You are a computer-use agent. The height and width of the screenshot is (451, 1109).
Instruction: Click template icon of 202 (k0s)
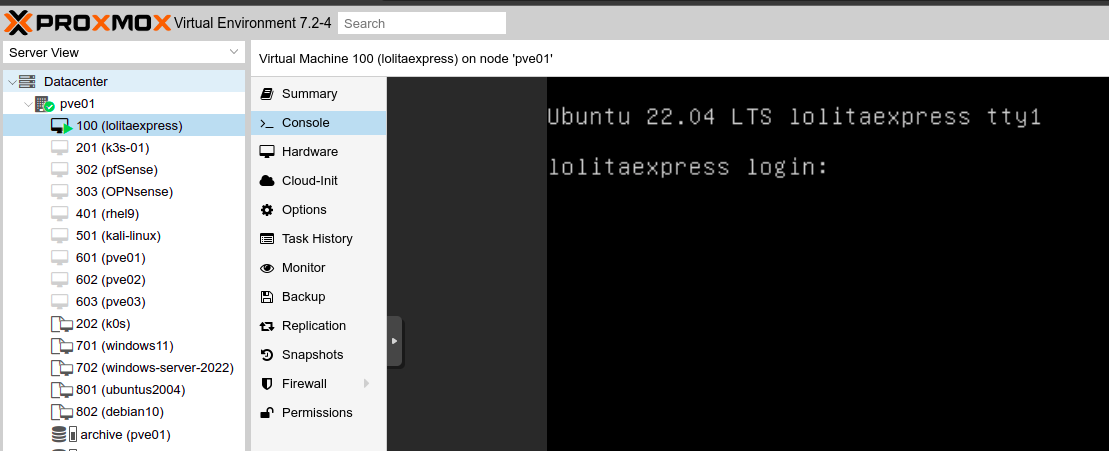[62, 324]
